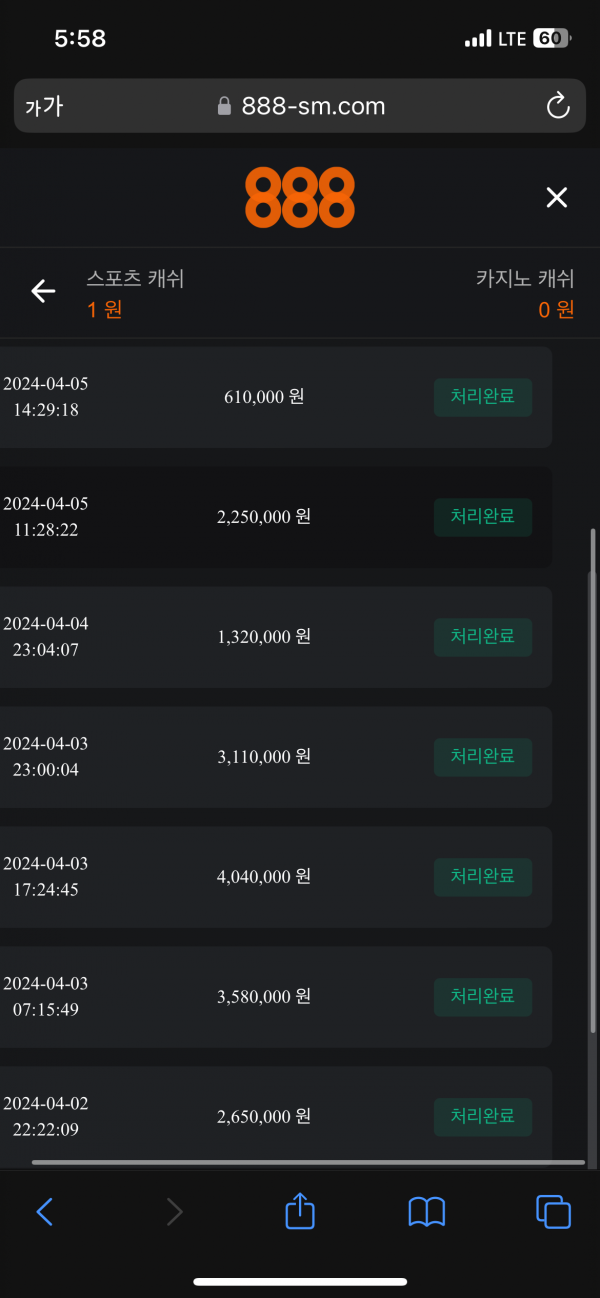Tap the padlock icon in the address bar

coord(225,107)
